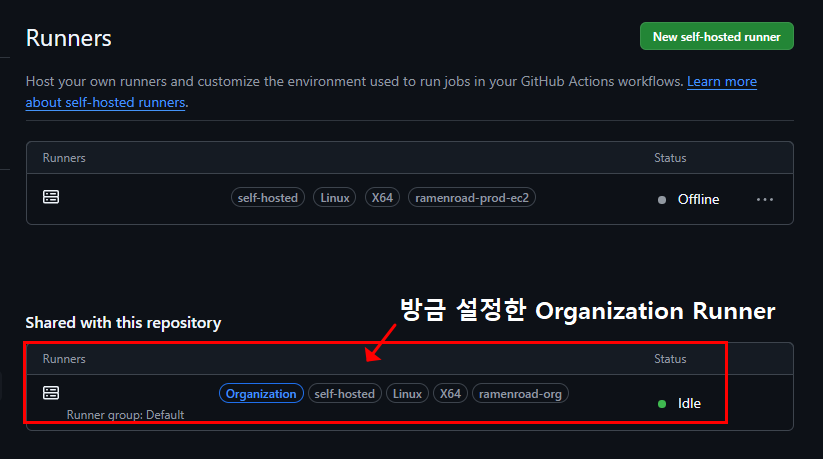The height and width of the screenshot is (459, 823).
Task: Click the green Idle status dot
Action: (x=662, y=404)
